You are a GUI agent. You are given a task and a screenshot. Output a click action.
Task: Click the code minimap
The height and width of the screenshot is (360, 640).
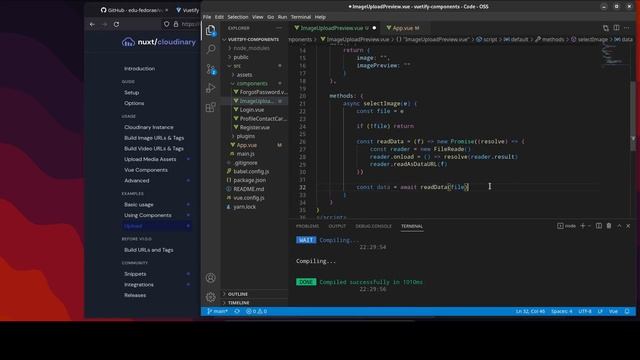[614, 55]
